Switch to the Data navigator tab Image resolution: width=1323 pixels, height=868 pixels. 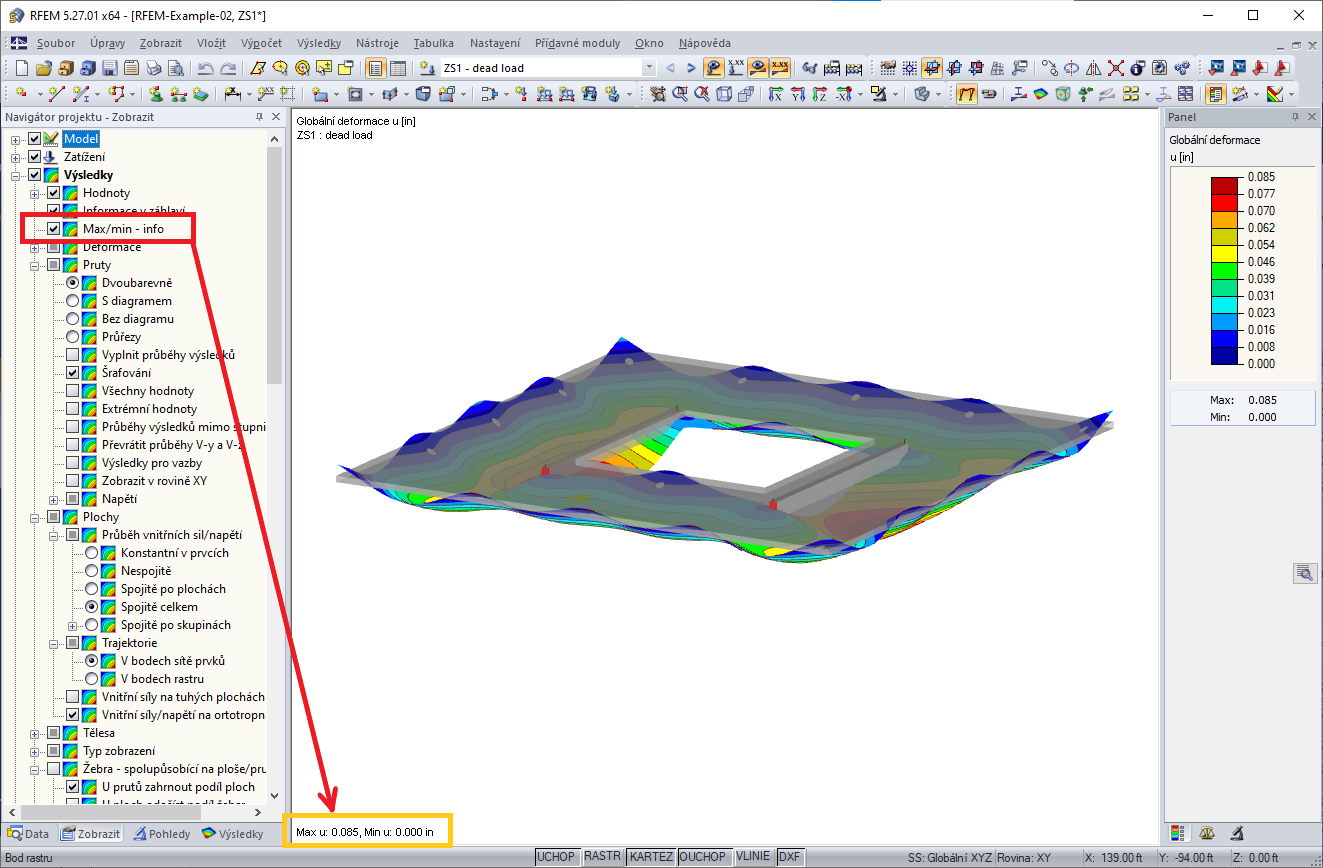(29, 833)
